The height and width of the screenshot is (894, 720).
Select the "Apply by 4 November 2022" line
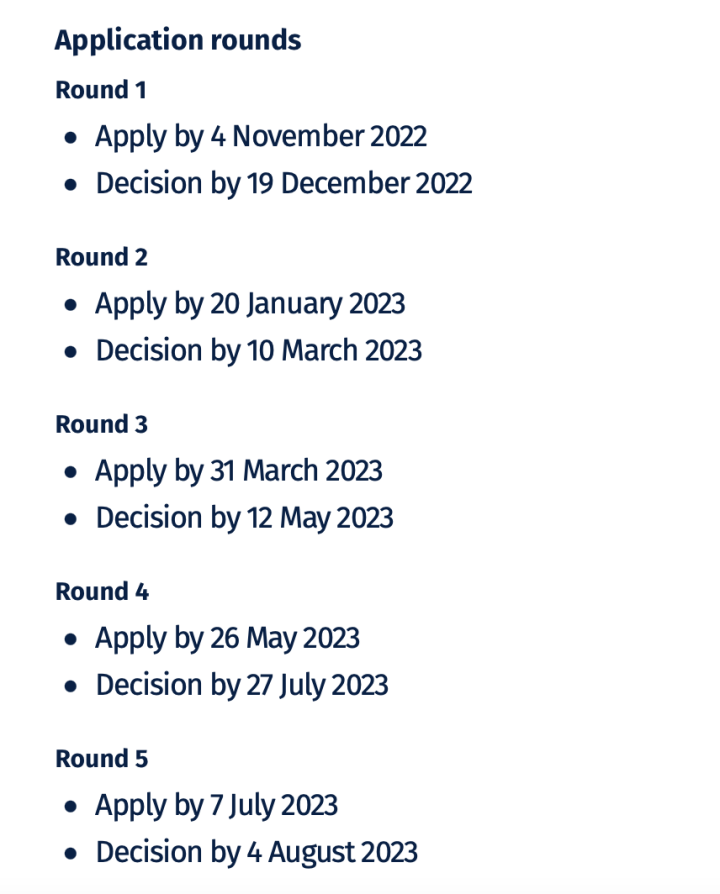coord(260,136)
